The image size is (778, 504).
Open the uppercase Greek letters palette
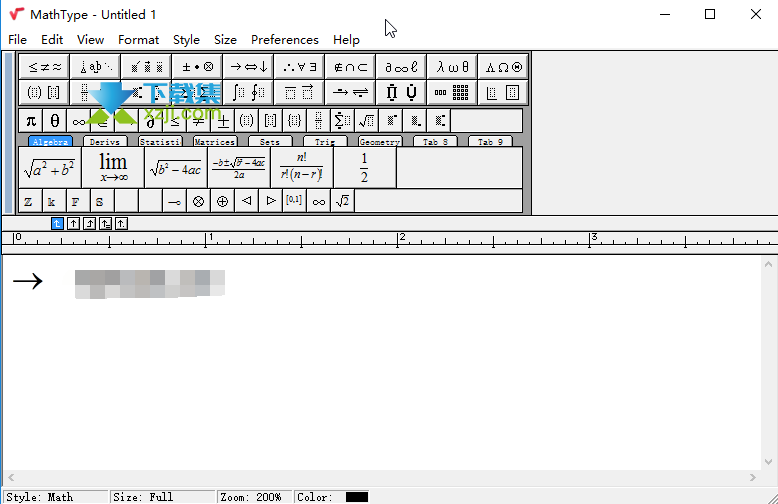(x=504, y=67)
